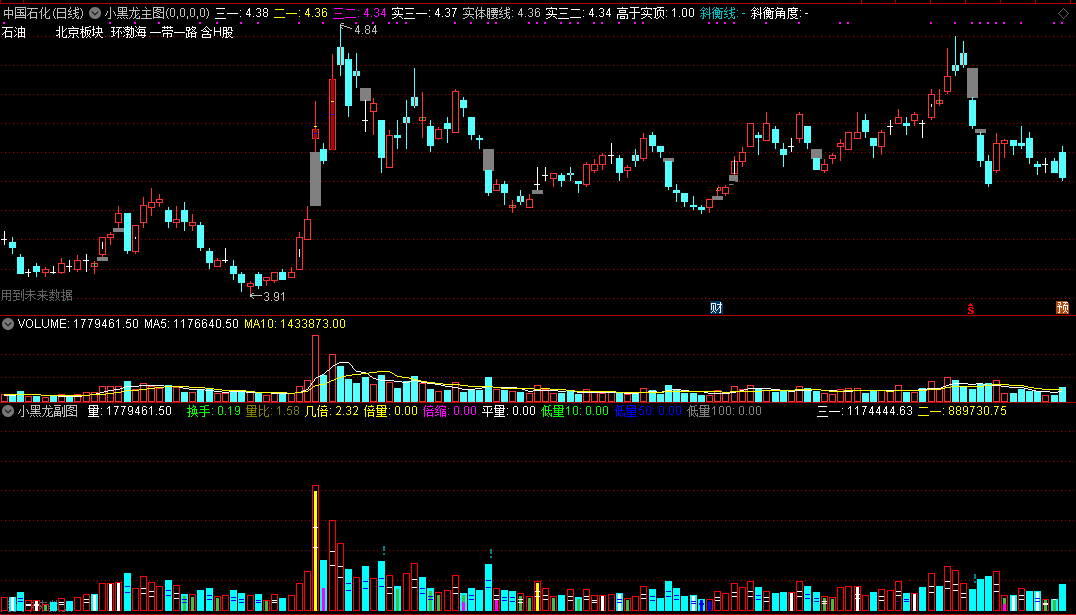The height and width of the screenshot is (615, 1076).
Task: Click the 用到未来数据 notice text
Action: (x=37, y=295)
